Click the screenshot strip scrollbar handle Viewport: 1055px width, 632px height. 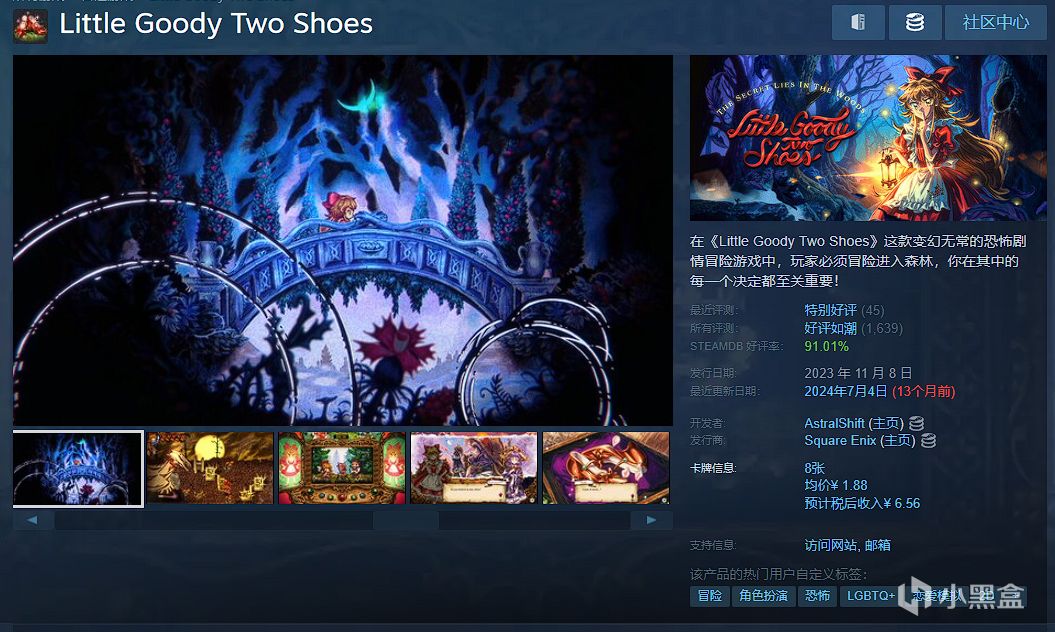(406, 520)
